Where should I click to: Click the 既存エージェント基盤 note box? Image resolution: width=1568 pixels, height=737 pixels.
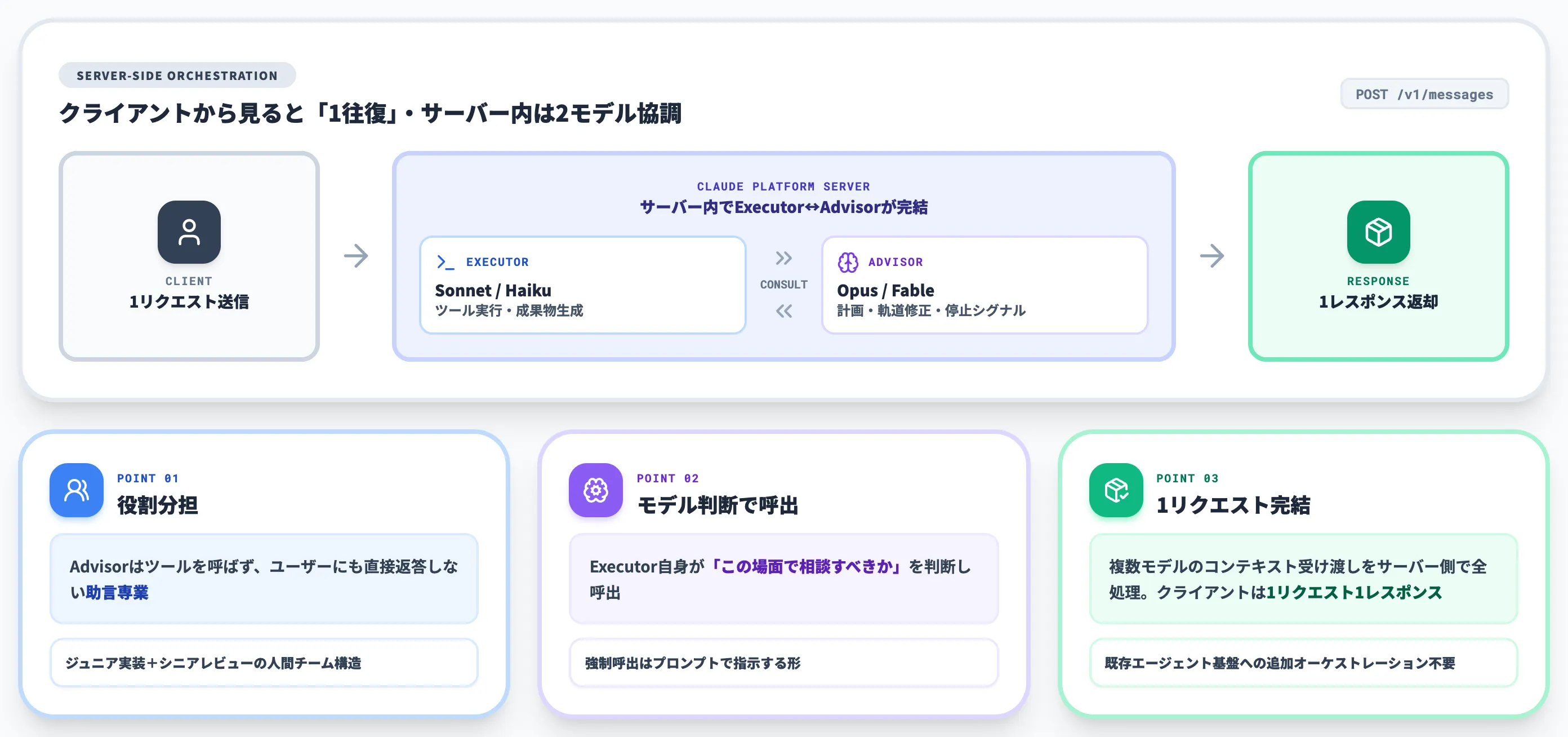1303,663
